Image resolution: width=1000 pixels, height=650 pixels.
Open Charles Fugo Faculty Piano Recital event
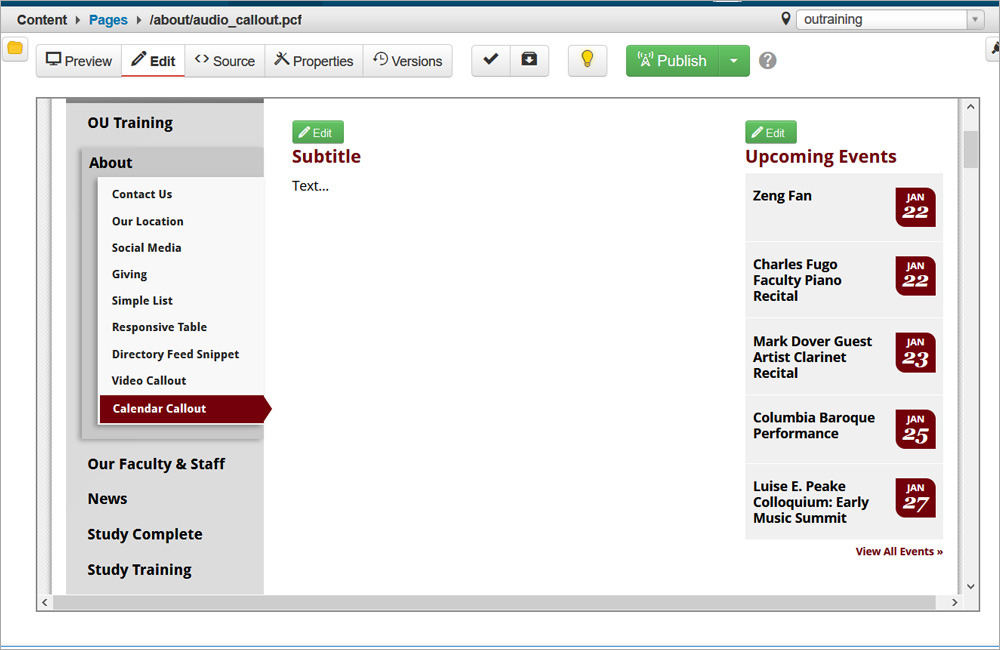coord(797,280)
